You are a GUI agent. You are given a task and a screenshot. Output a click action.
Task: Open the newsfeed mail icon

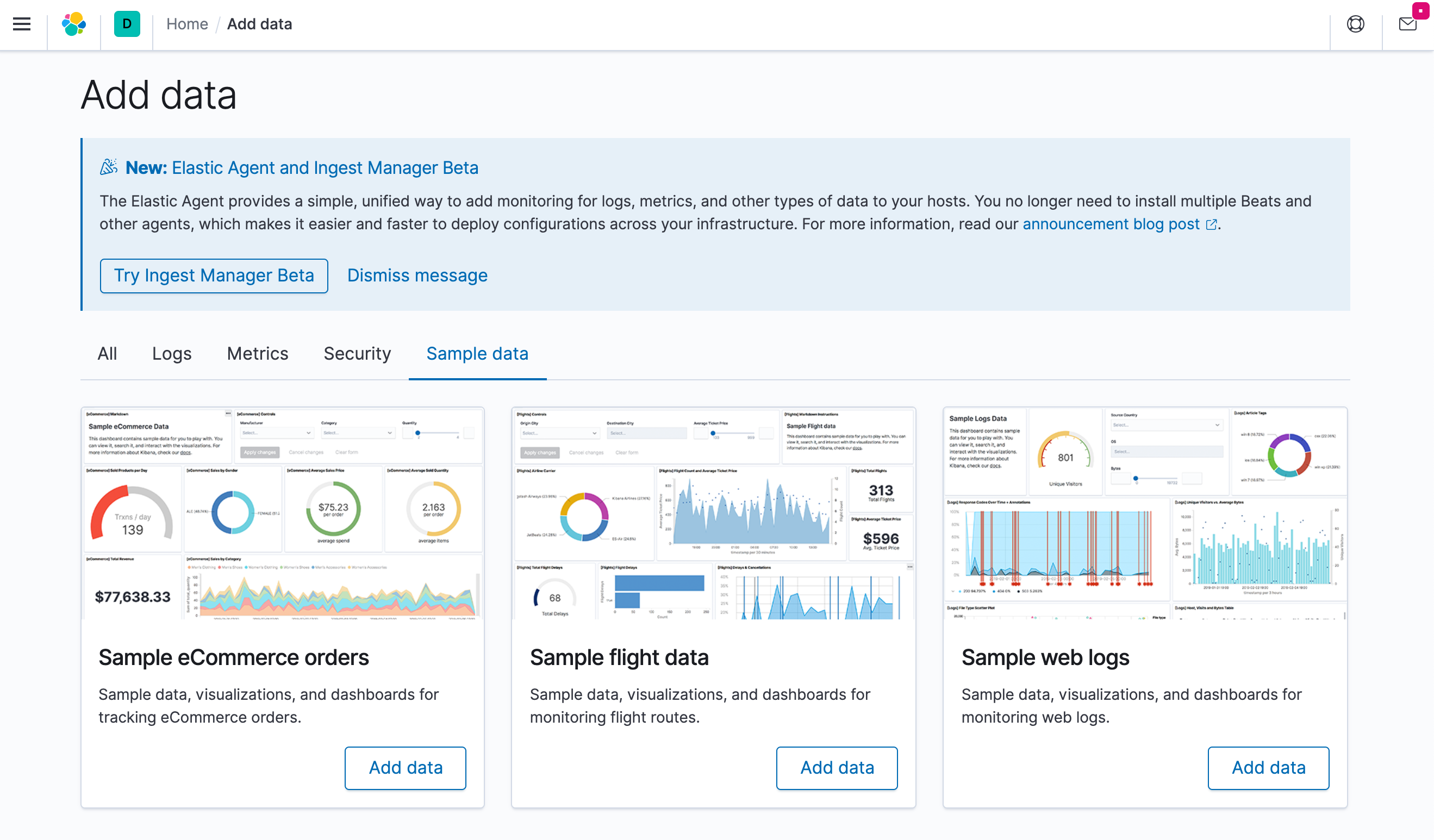(x=1407, y=24)
